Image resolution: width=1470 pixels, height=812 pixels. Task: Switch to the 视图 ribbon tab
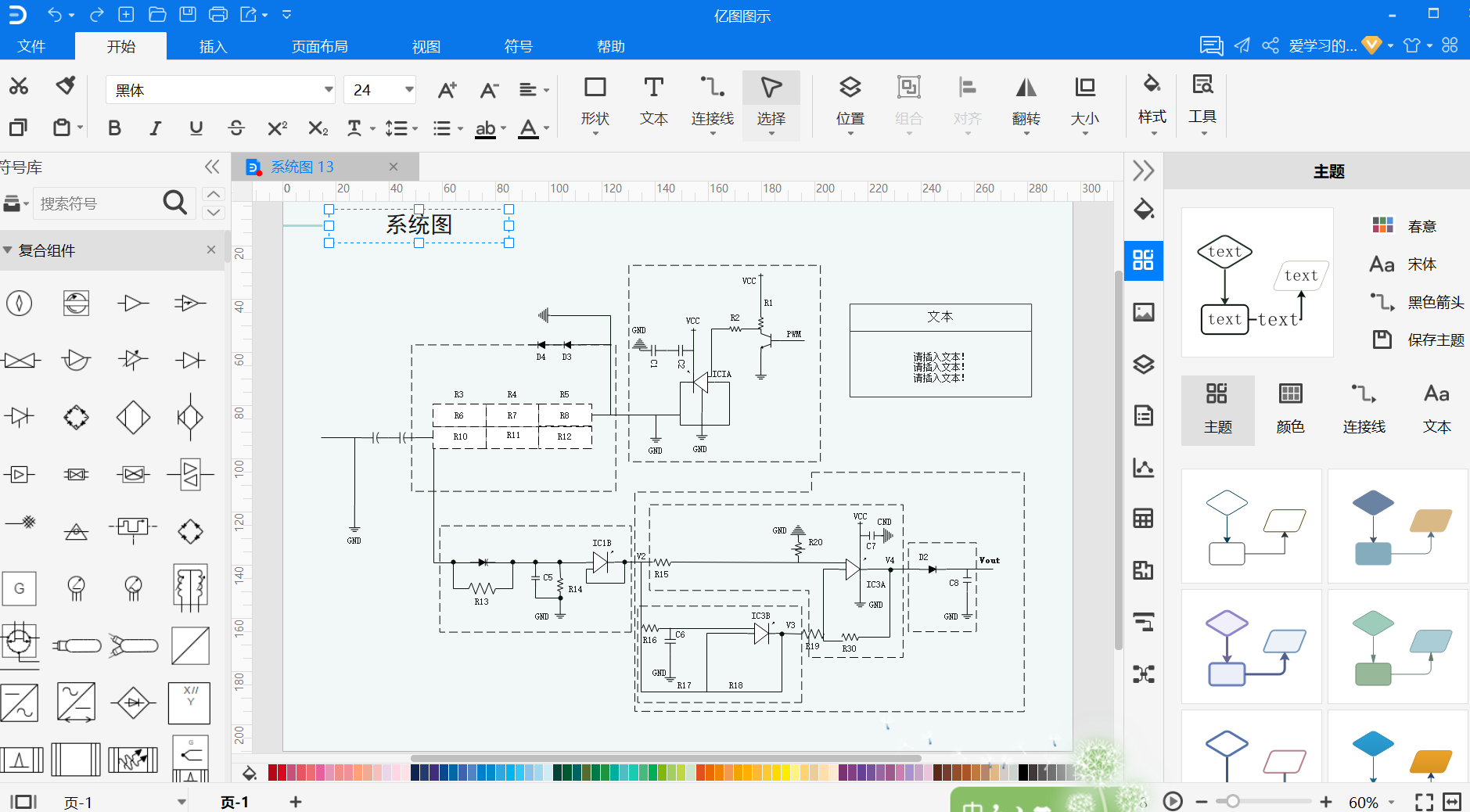(x=426, y=47)
